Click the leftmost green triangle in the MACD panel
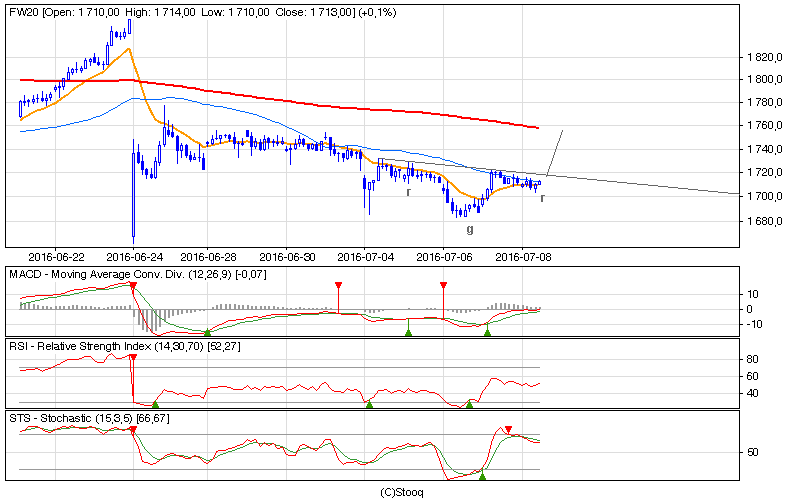The image size is (800, 500). pos(207,332)
